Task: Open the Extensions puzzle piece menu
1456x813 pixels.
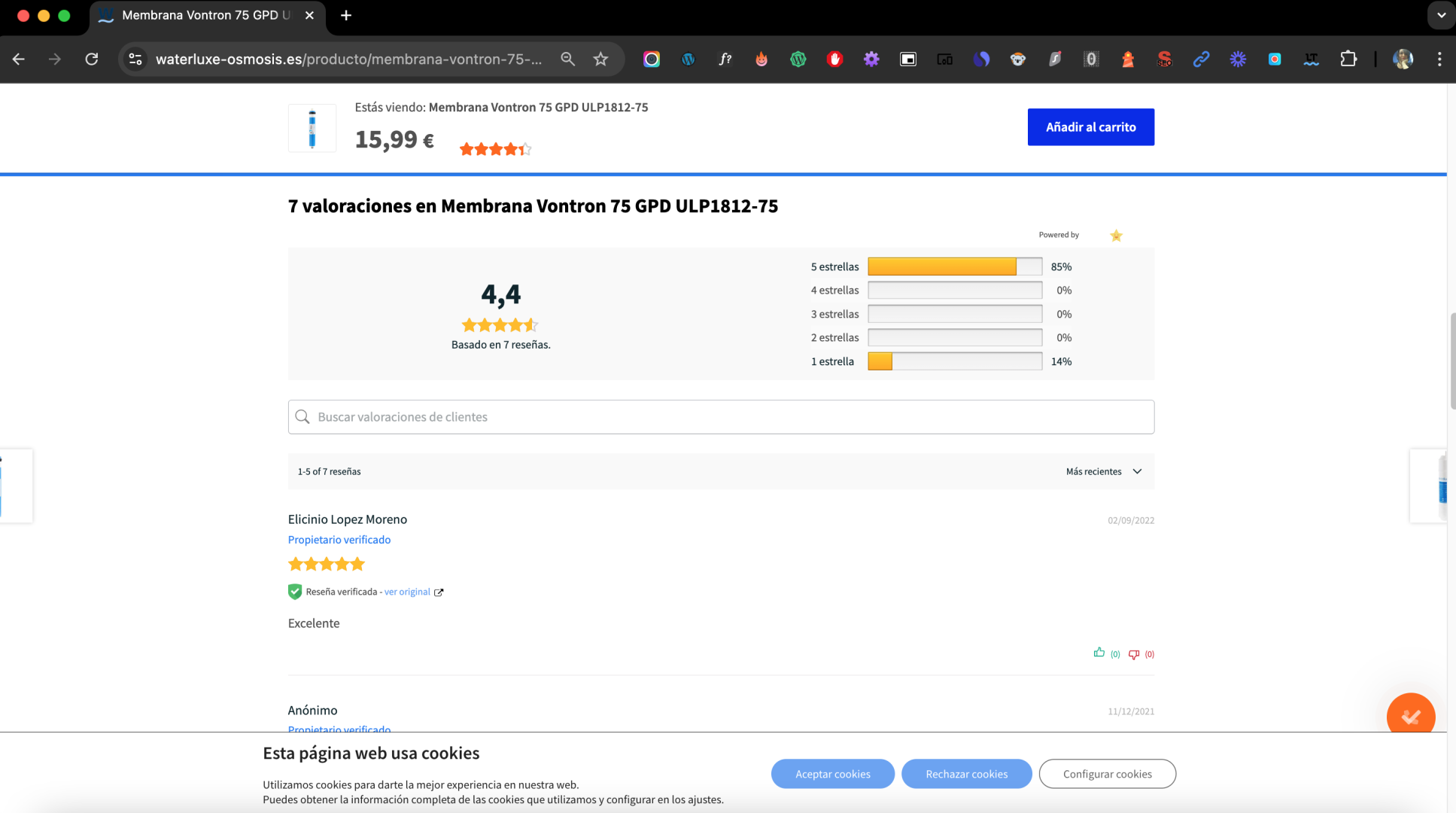Action: click(1348, 59)
